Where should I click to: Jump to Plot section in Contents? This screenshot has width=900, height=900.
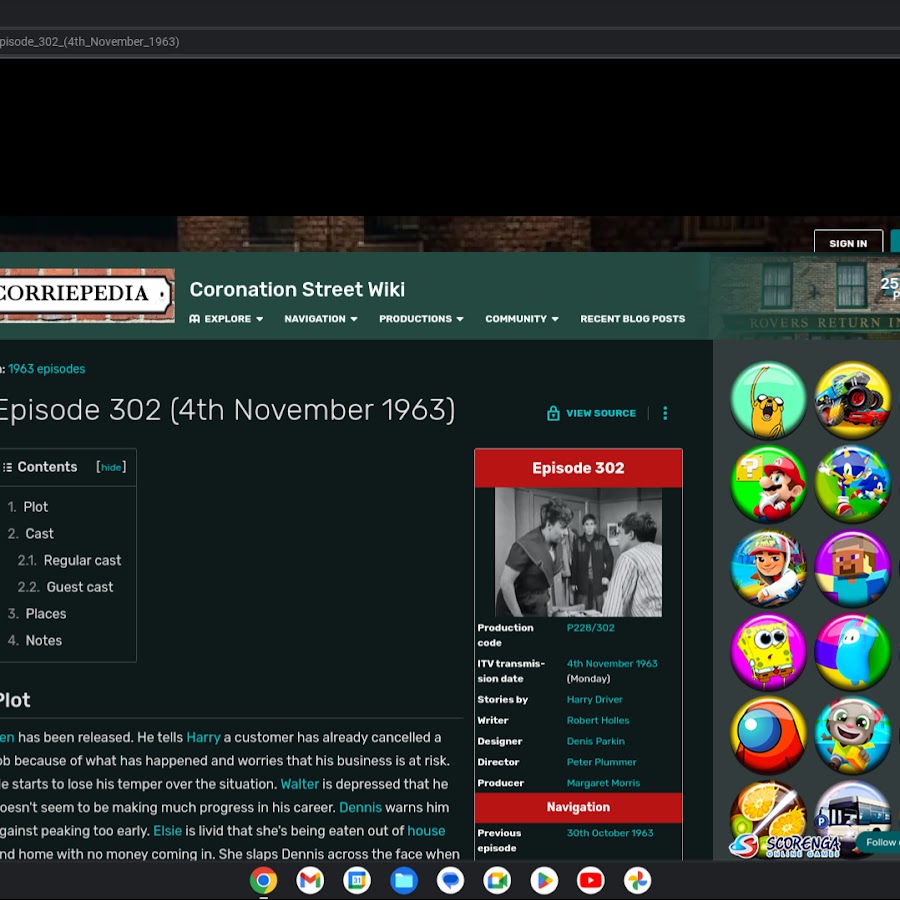(36, 507)
